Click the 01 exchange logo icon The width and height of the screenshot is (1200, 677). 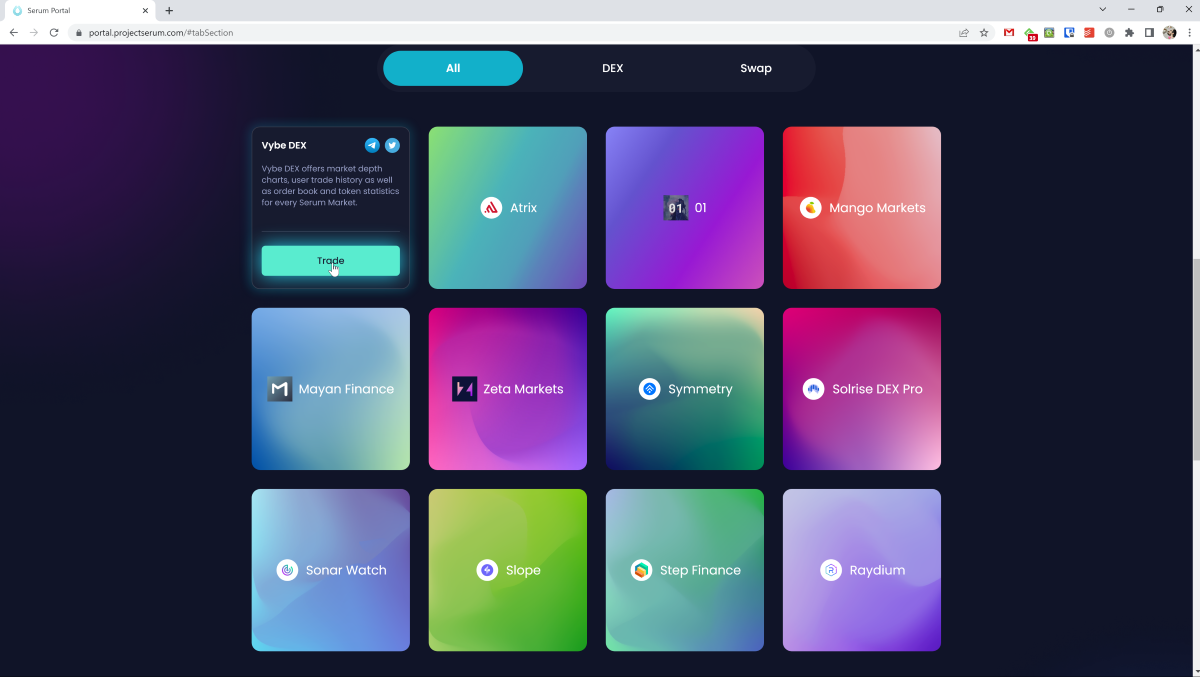click(x=676, y=208)
